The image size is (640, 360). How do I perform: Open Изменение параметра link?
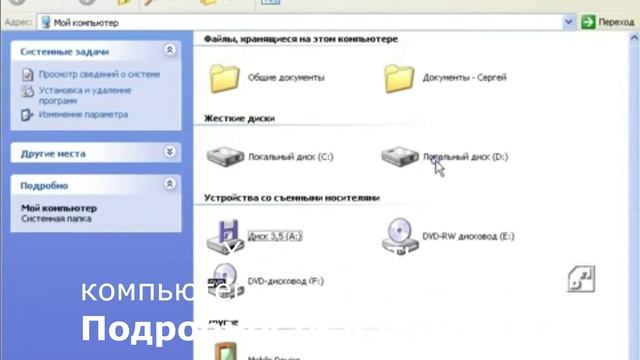pyautogui.click(x=83, y=115)
